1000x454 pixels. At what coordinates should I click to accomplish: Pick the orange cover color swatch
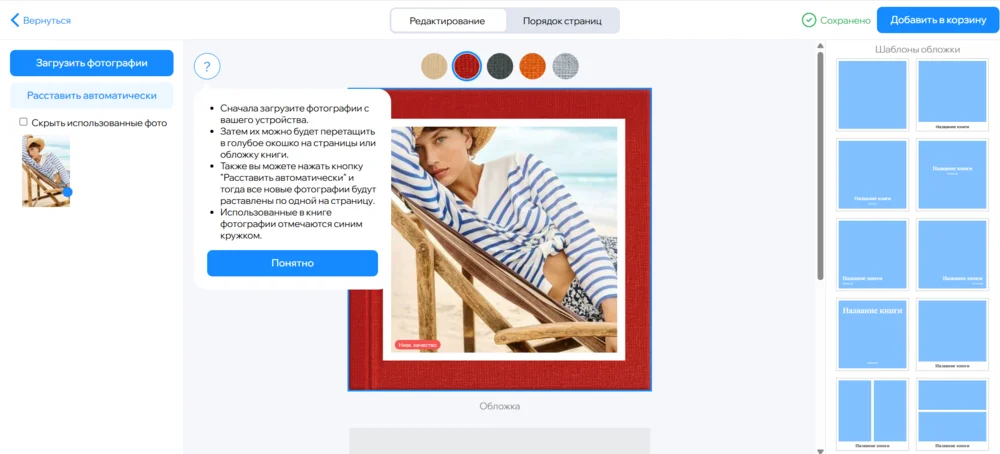(533, 66)
